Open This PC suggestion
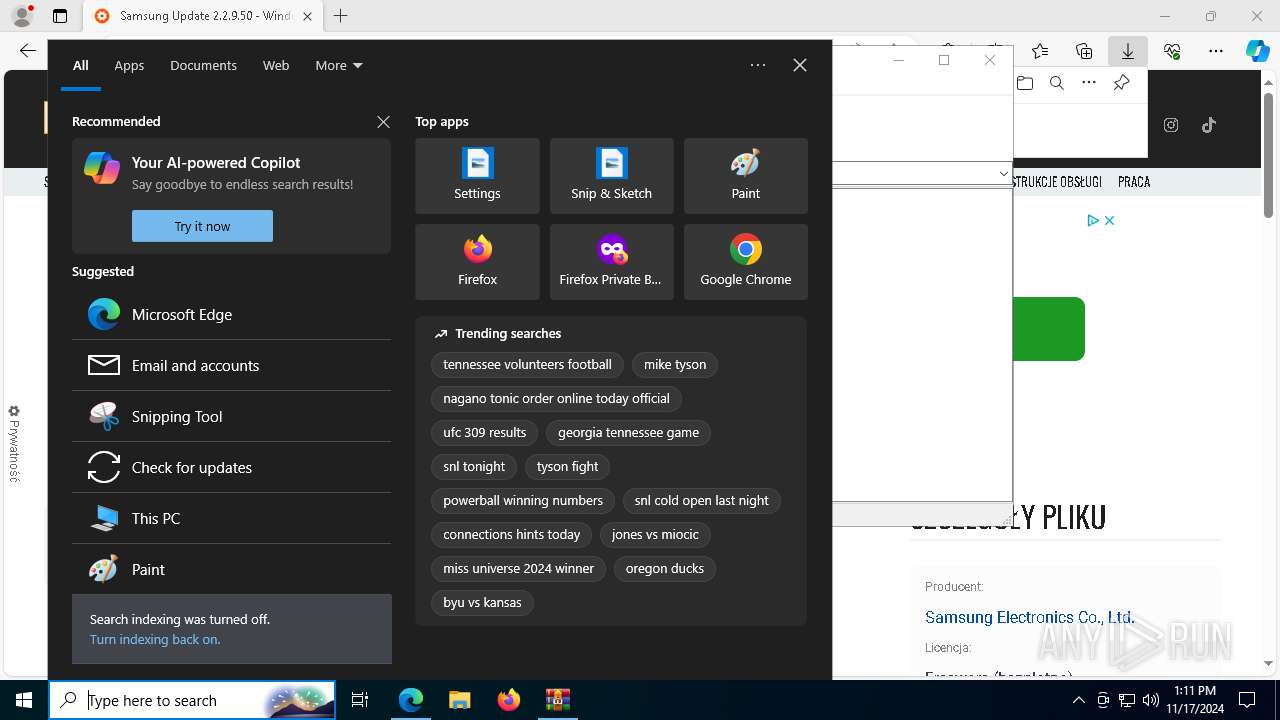Screen dimensions: 1280x720 [231, 518]
